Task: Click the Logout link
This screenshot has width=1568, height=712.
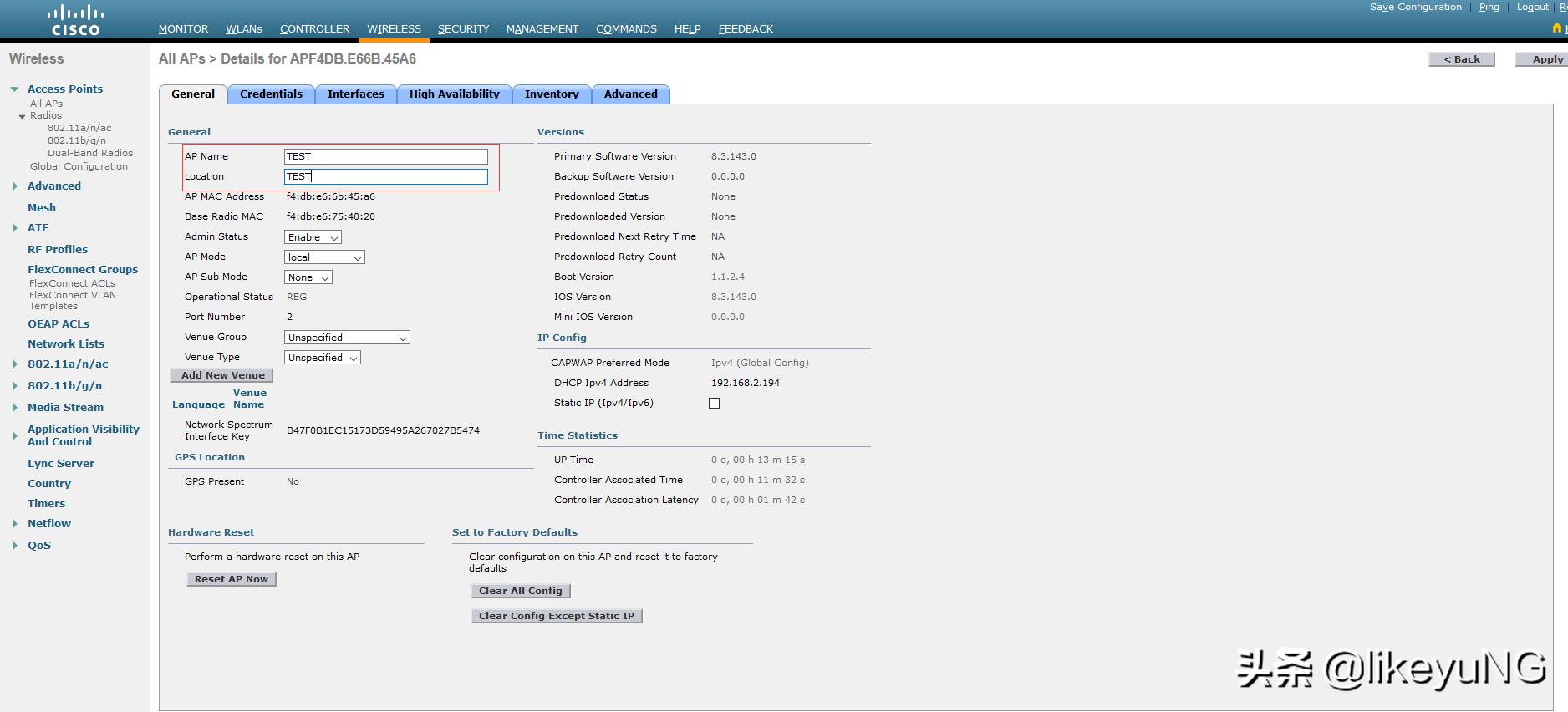Action: pyautogui.click(x=1532, y=7)
